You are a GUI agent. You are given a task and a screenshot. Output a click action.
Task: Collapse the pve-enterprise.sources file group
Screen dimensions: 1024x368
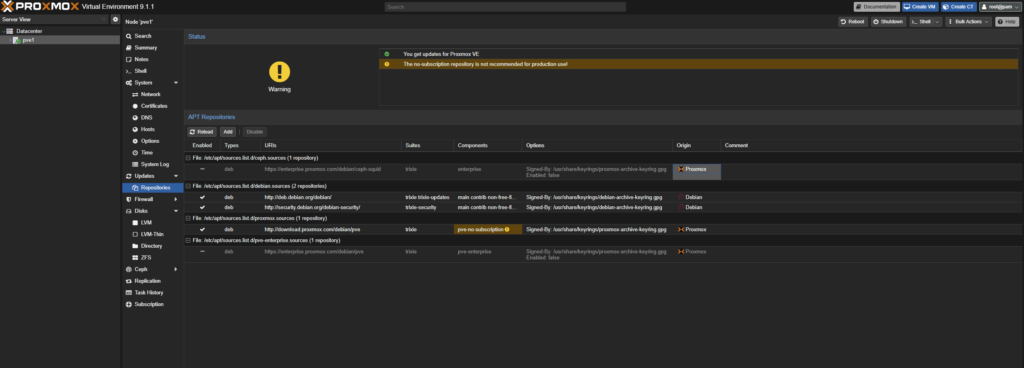coord(188,240)
